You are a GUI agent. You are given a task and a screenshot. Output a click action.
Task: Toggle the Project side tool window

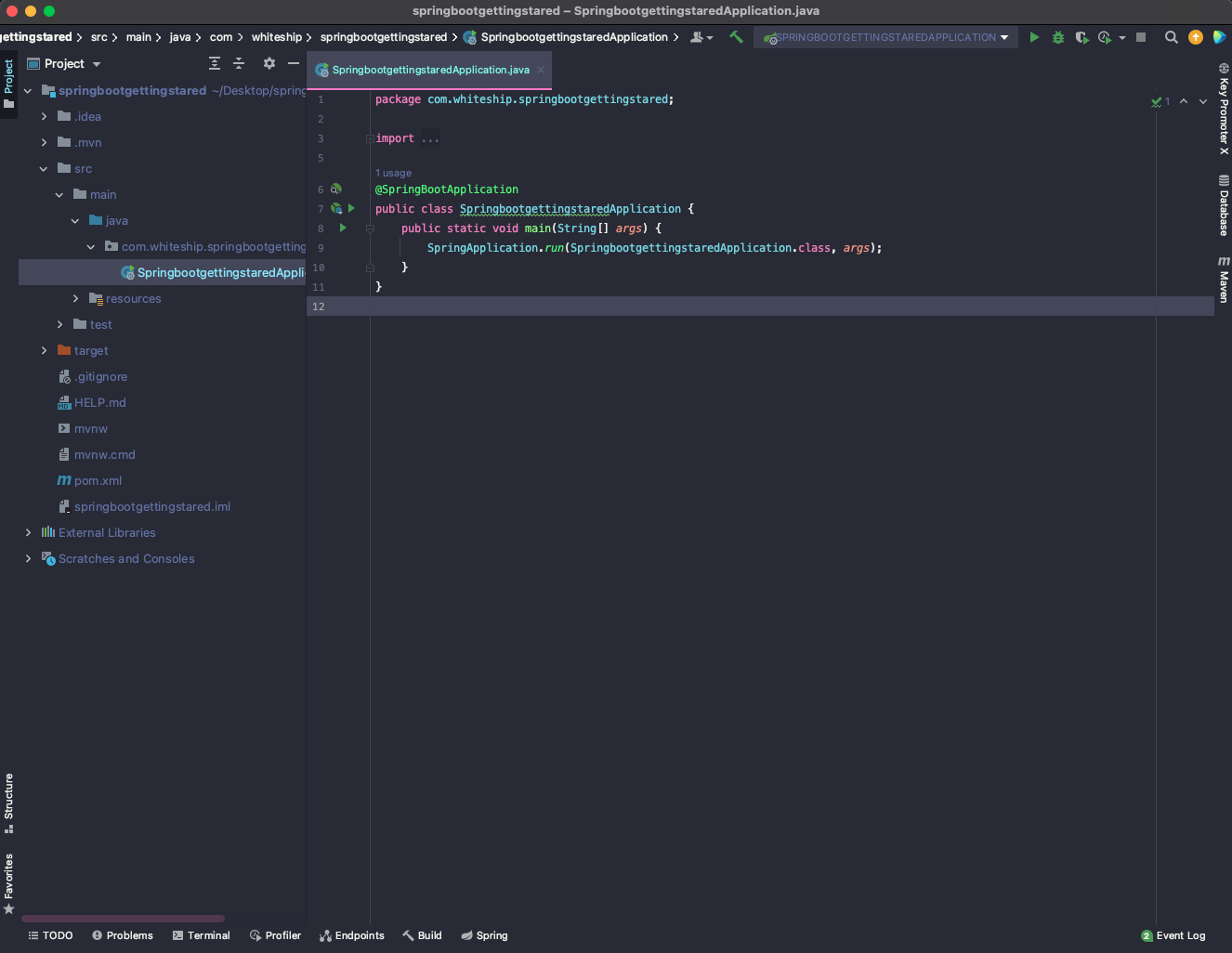[8, 84]
